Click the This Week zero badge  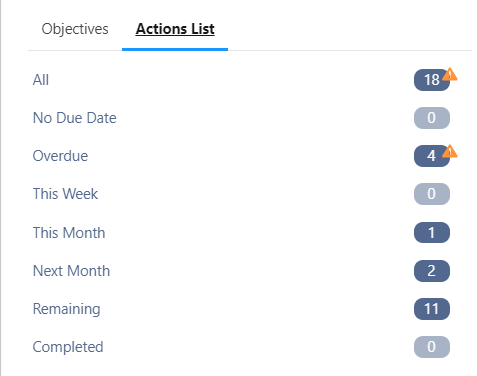tap(432, 194)
